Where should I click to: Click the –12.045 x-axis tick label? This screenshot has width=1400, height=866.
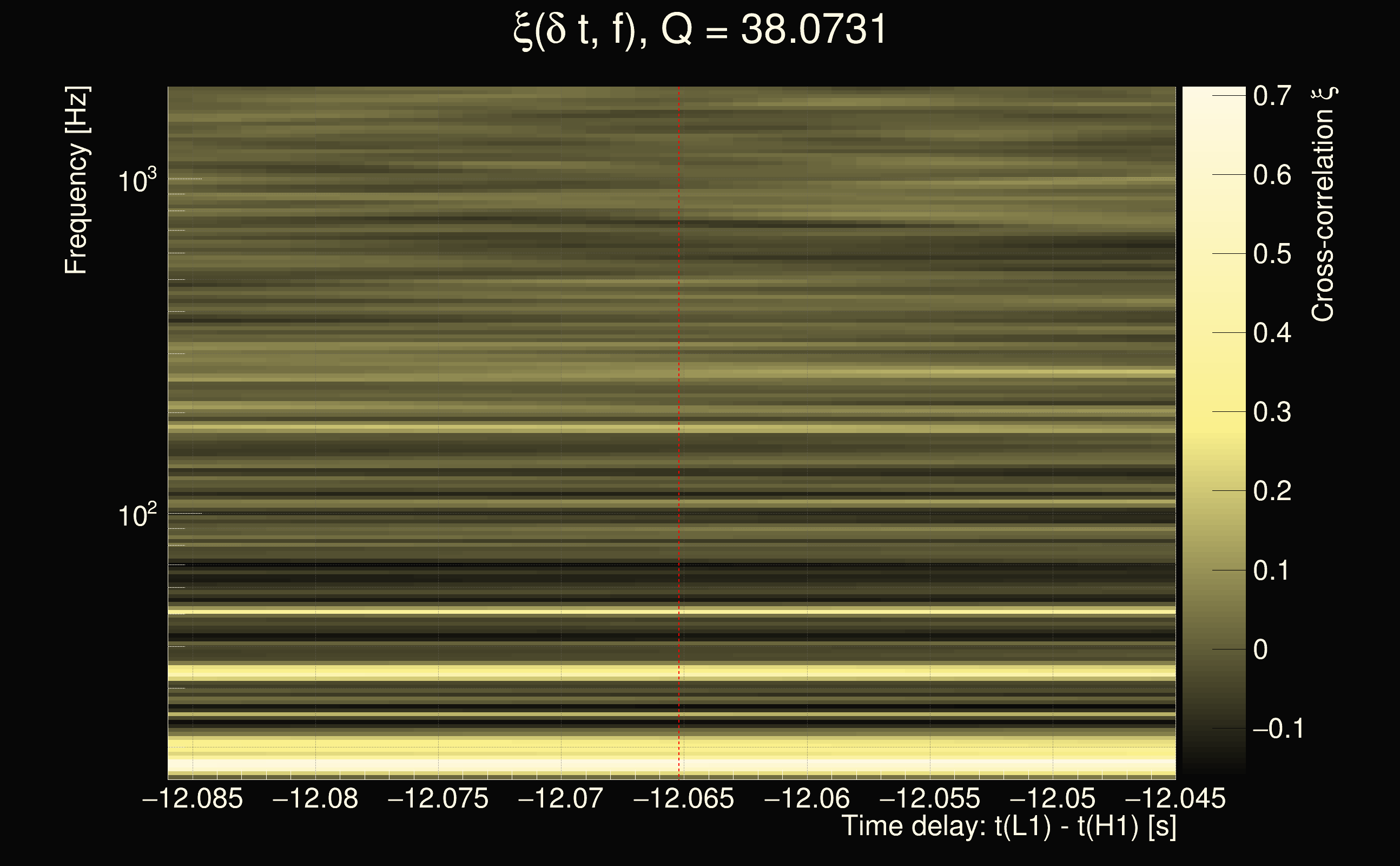1175,798
